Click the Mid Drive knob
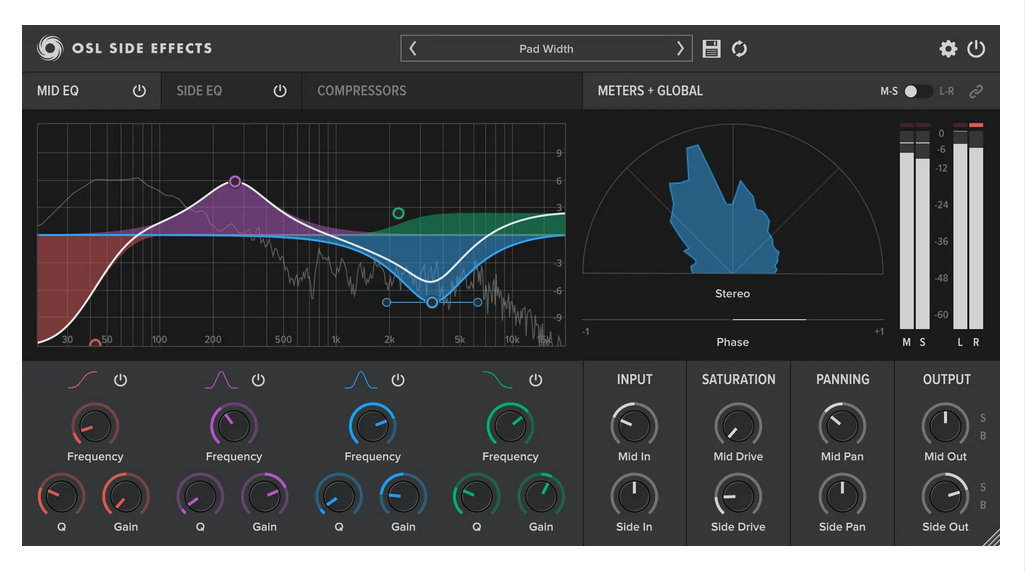 [738, 426]
